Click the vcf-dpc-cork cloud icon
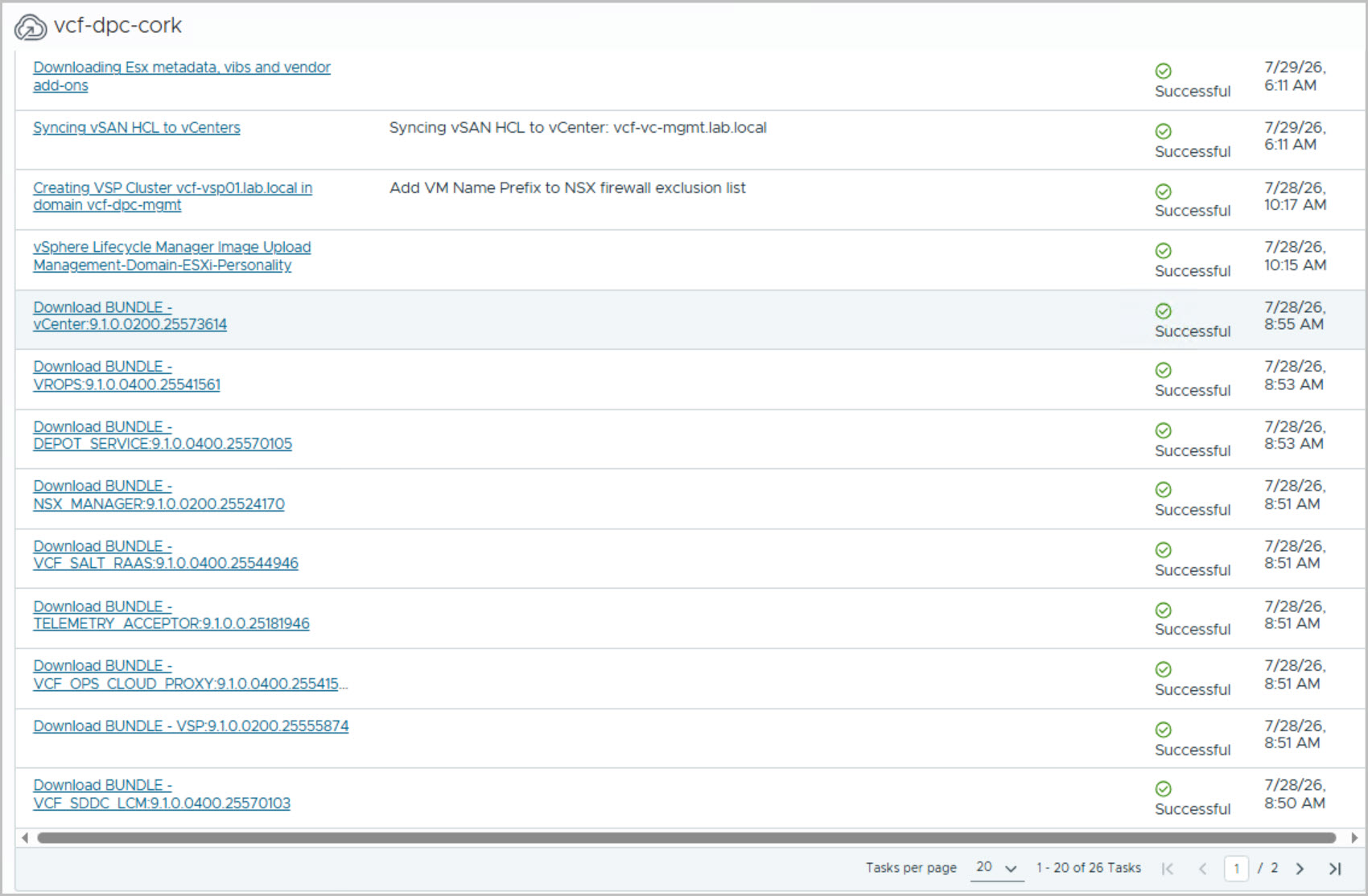1368x896 pixels. click(31, 27)
